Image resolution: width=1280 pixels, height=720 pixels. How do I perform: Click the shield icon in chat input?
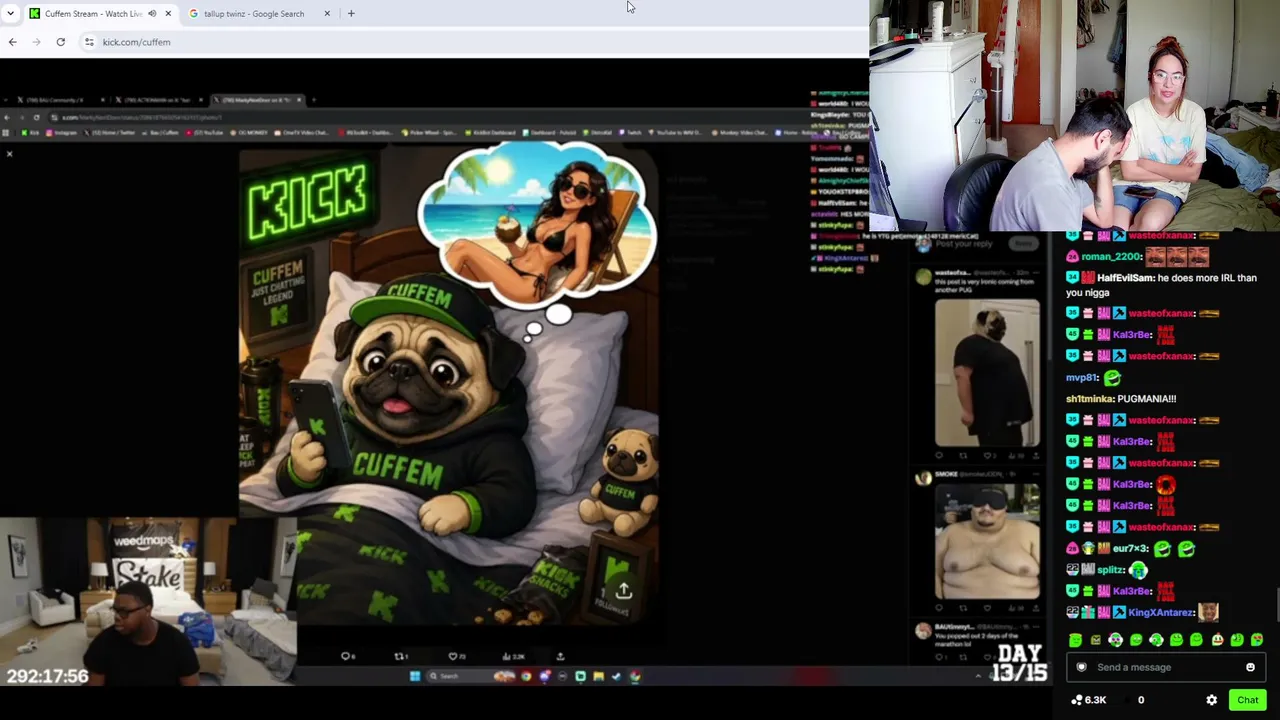click(1081, 667)
